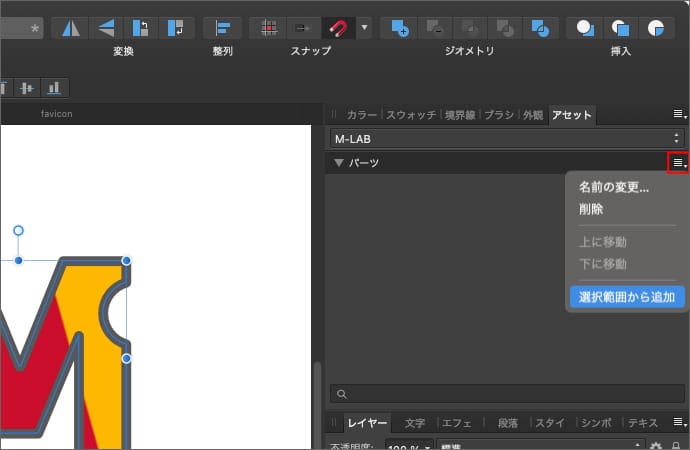Choose 選択範囲から追加 from the menu
690x450 pixels.
tap(626, 297)
